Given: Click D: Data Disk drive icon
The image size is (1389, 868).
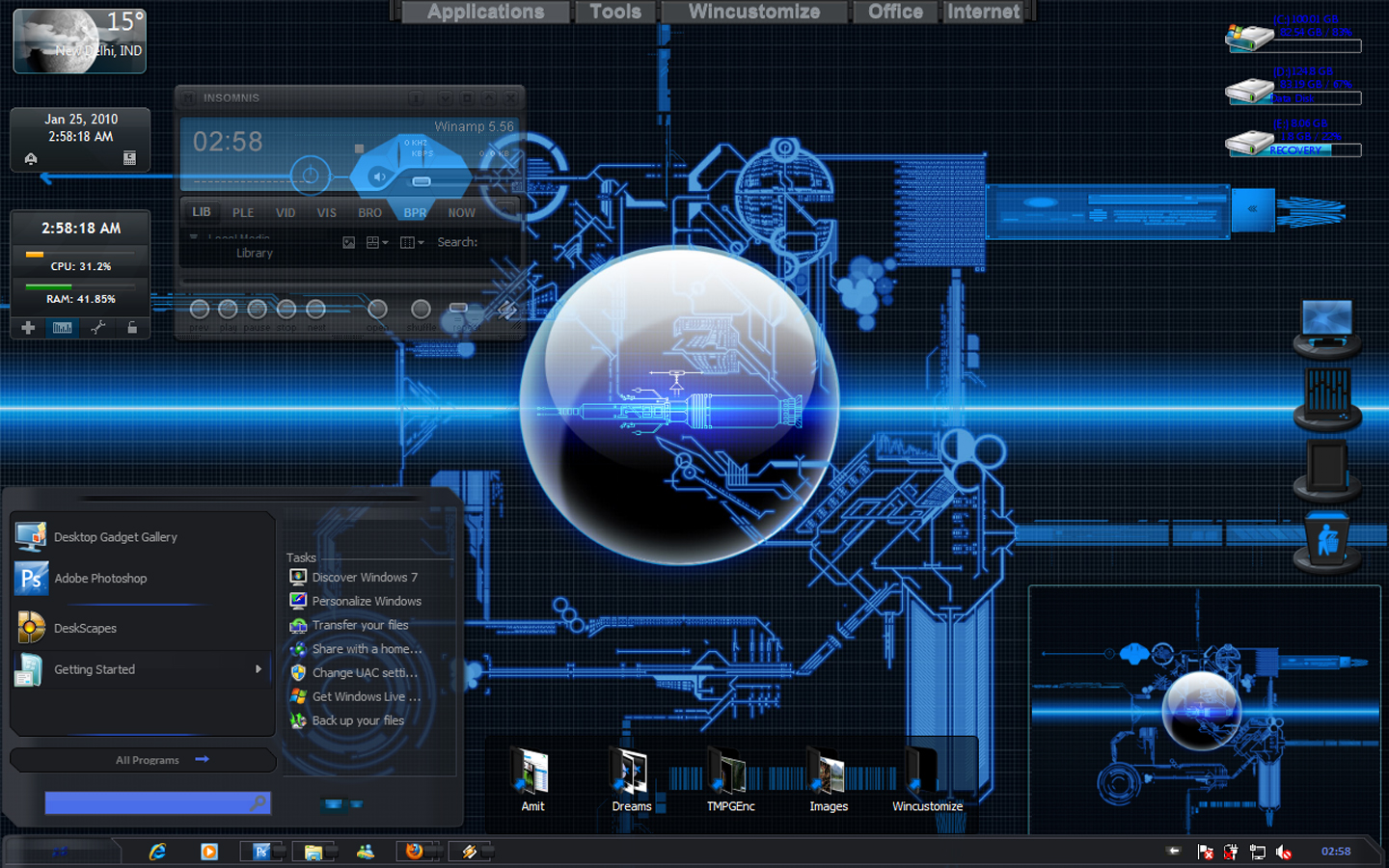Looking at the screenshot, I should click(1249, 91).
